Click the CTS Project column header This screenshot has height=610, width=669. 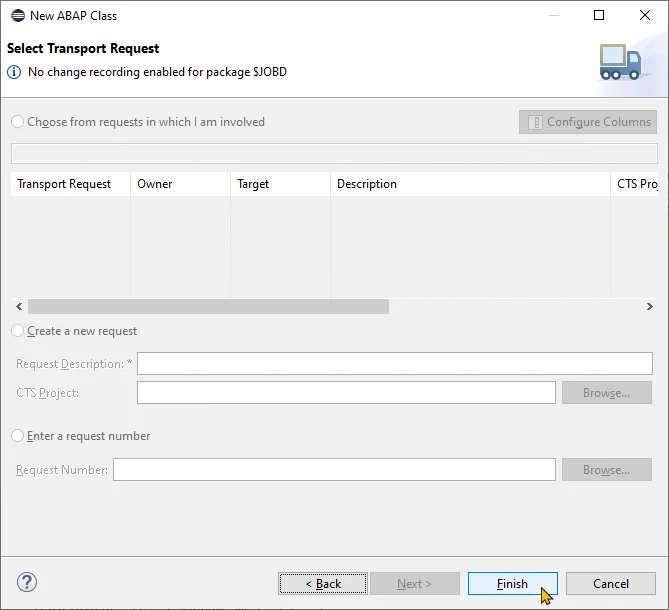tap(634, 184)
